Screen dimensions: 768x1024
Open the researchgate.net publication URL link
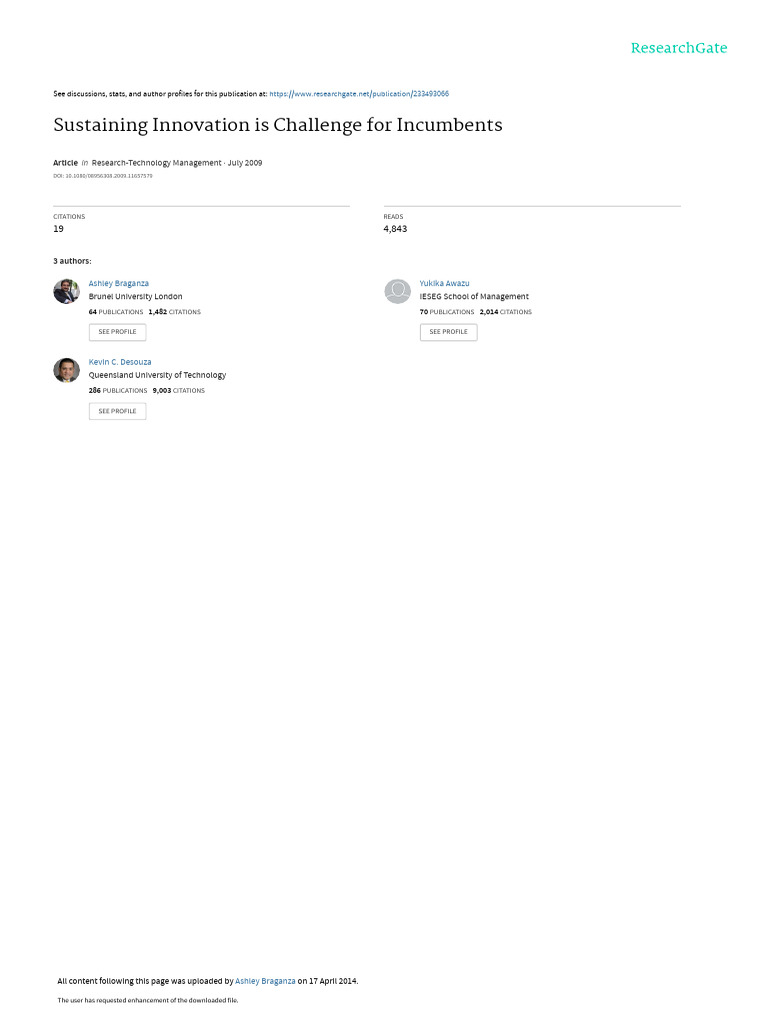tap(359, 94)
